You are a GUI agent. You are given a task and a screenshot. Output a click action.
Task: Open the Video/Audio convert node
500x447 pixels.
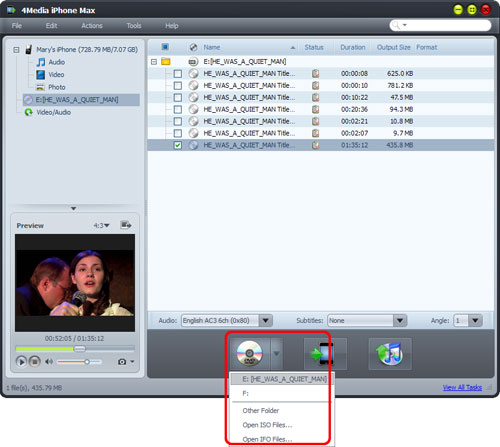(53, 112)
